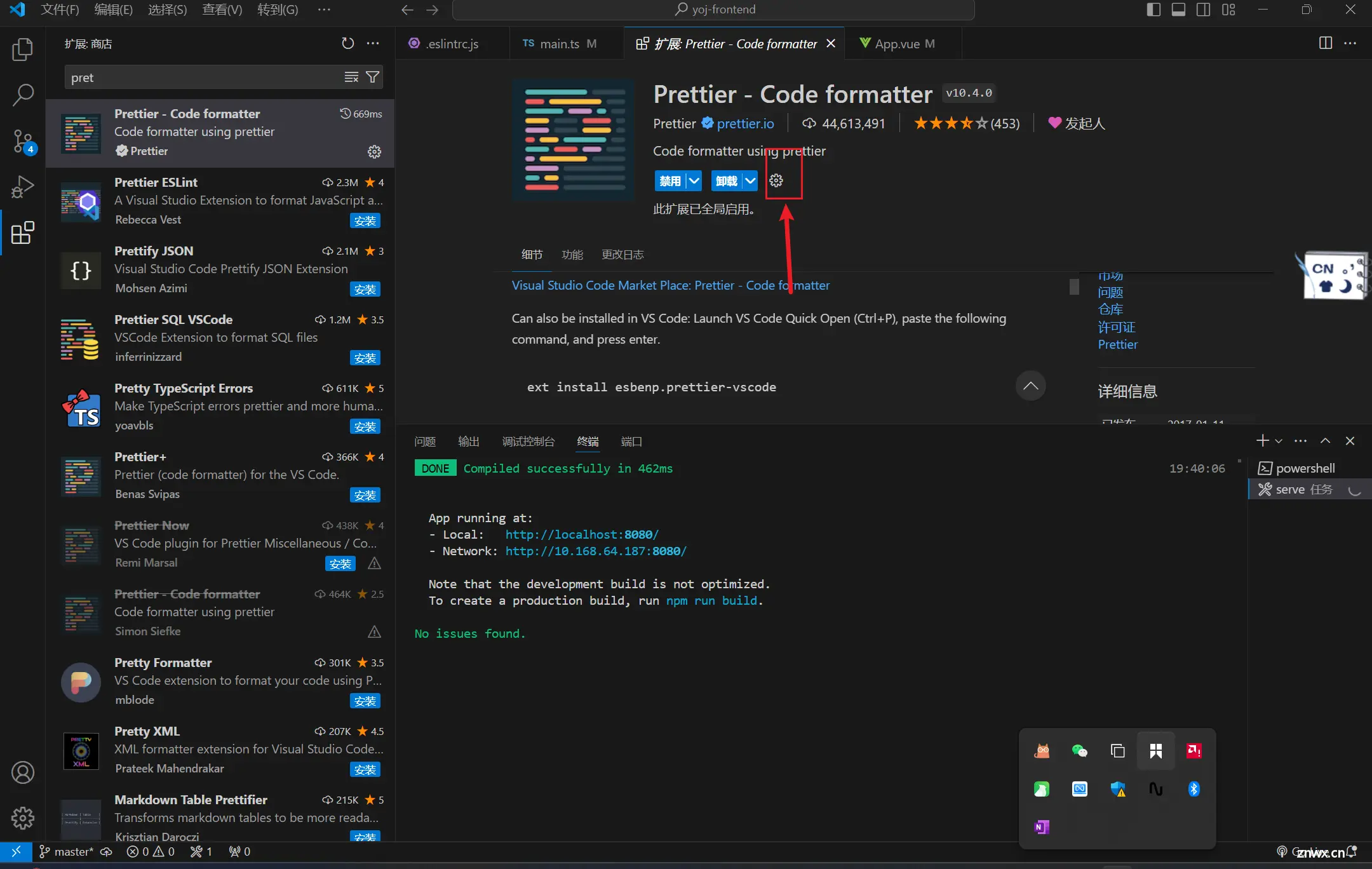Viewport: 1372px width, 869px height.
Task: Toggle secondary side bar visibility
Action: 1204,10
